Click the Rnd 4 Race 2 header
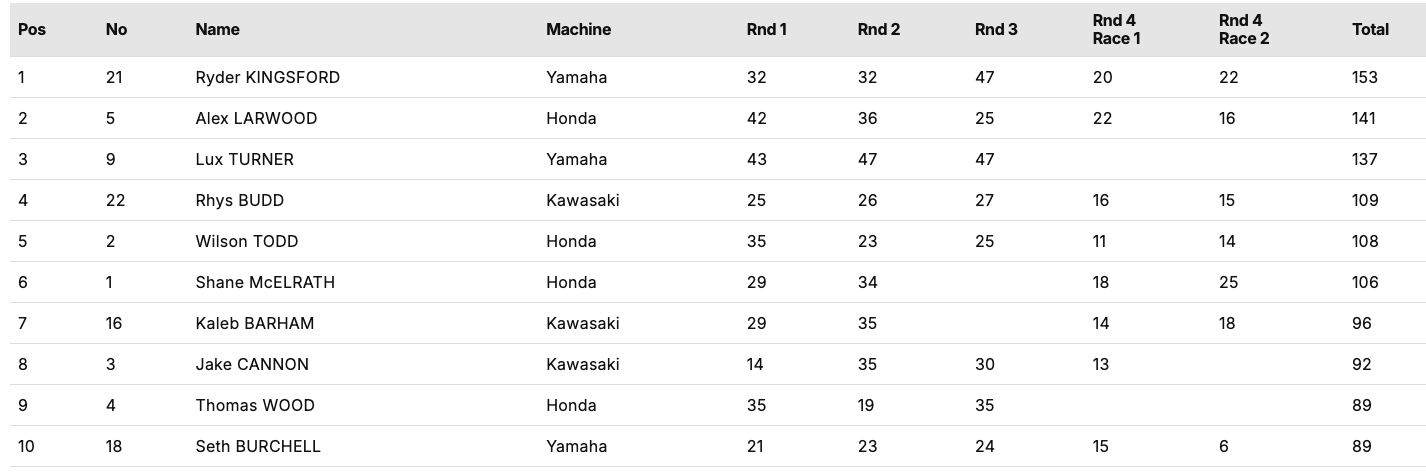Viewport: 1426px width, 472px height. tap(1244, 30)
